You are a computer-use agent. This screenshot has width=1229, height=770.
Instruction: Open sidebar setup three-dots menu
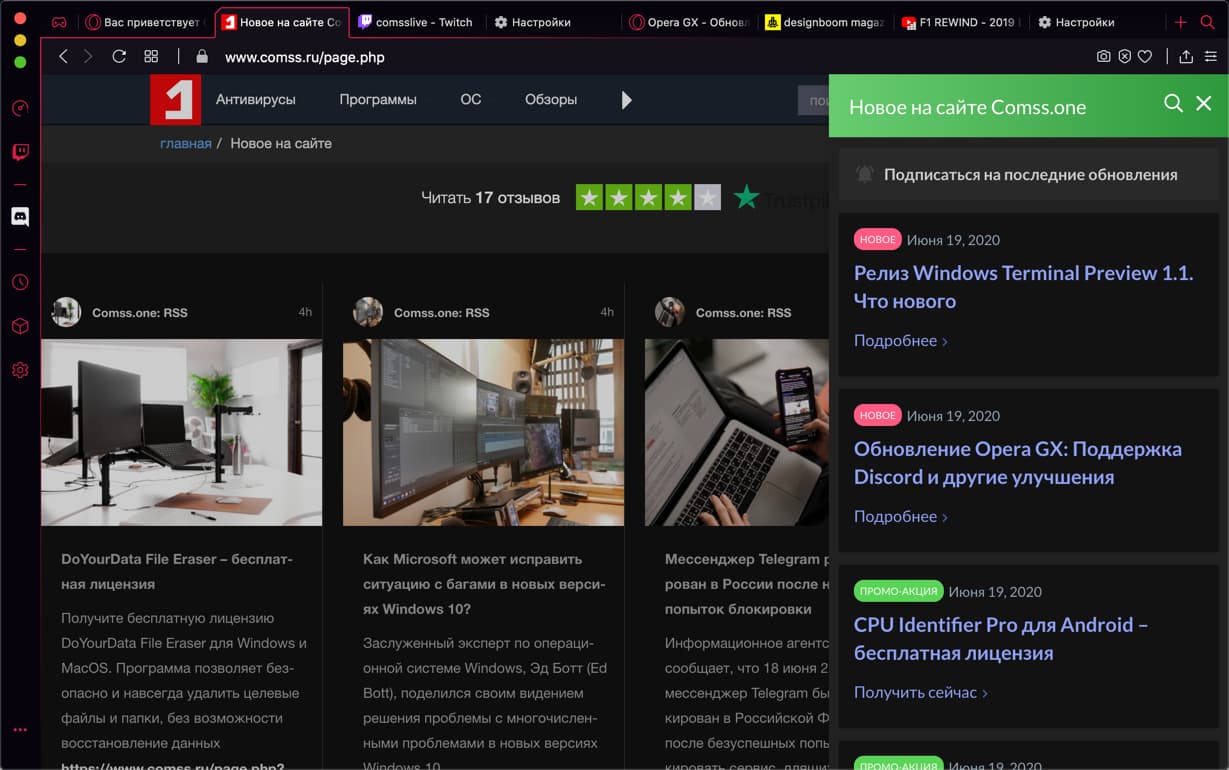click(20, 730)
